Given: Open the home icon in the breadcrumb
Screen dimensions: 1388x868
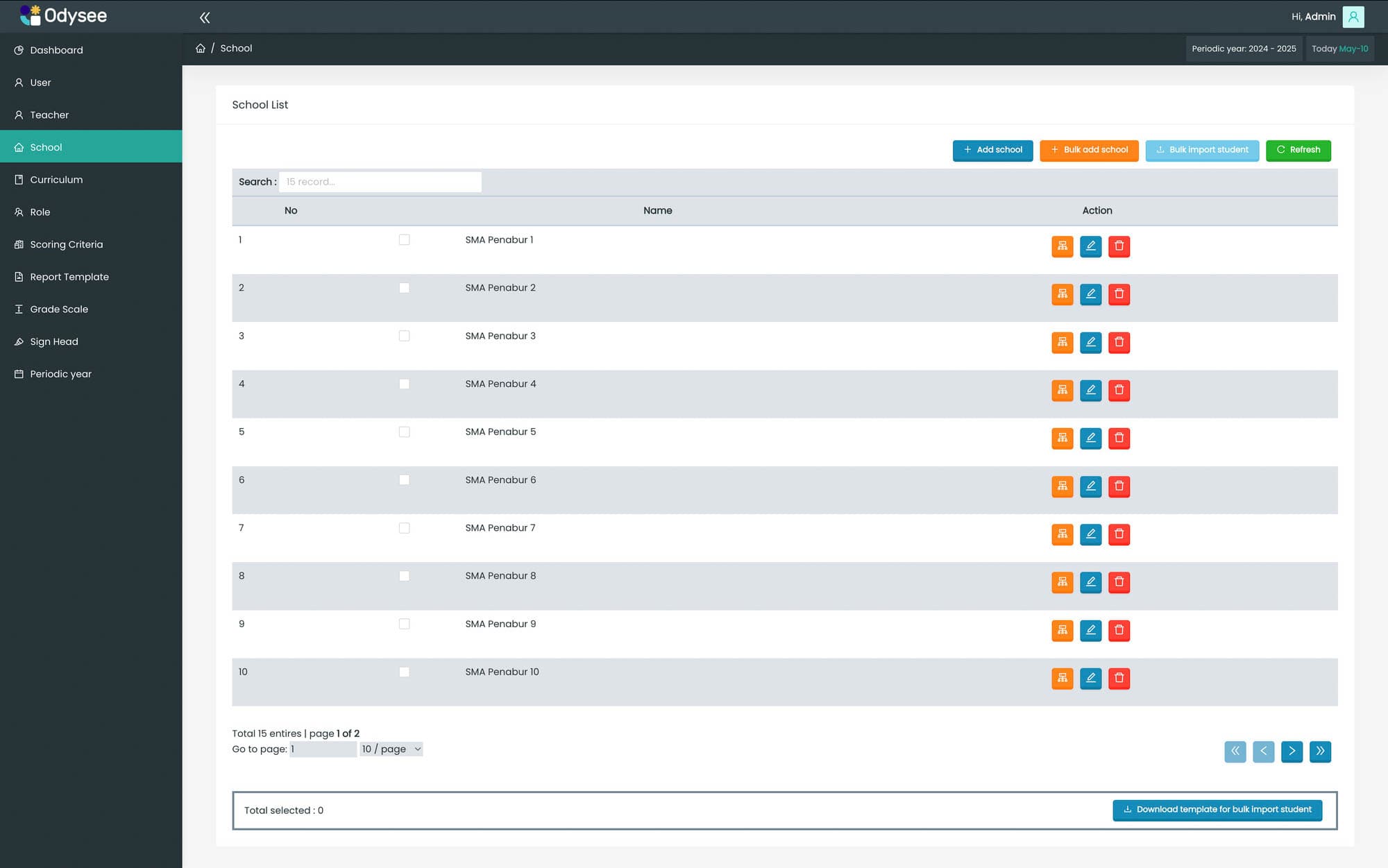Looking at the screenshot, I should pyautogui.click(x=201, y=47).
